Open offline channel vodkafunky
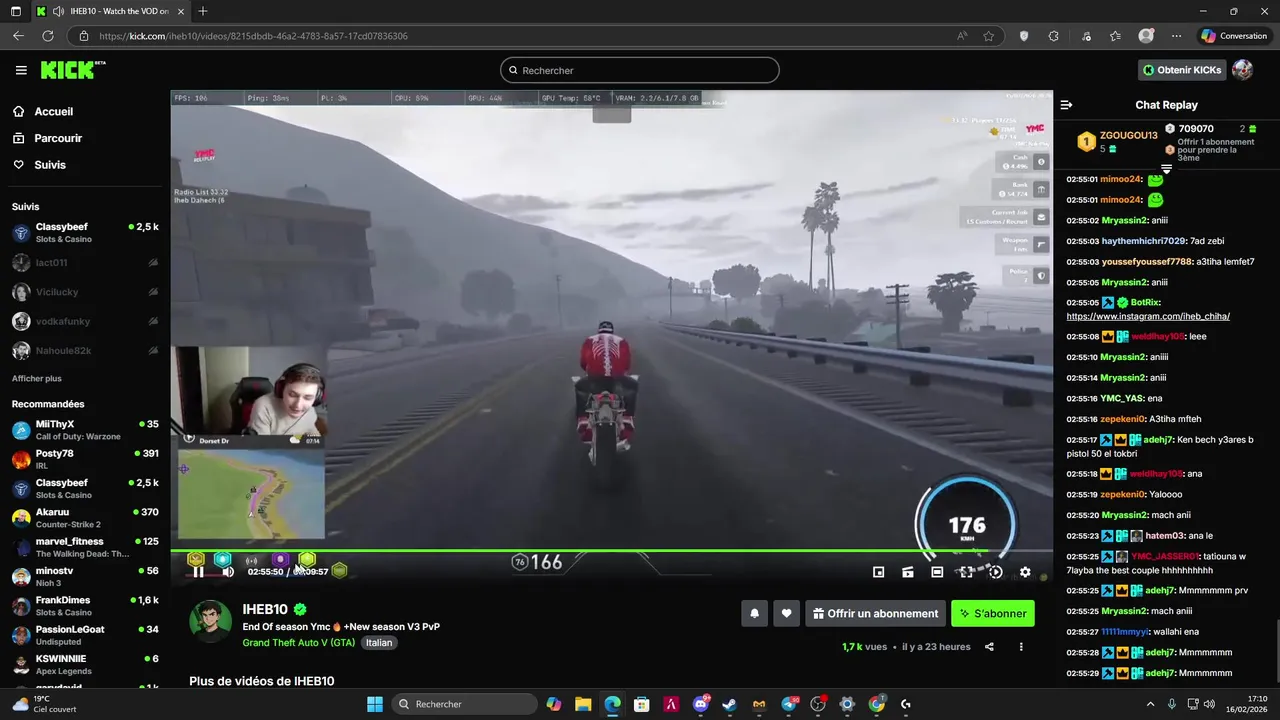This screenshot has width=1280, height=720. point(85,322)
